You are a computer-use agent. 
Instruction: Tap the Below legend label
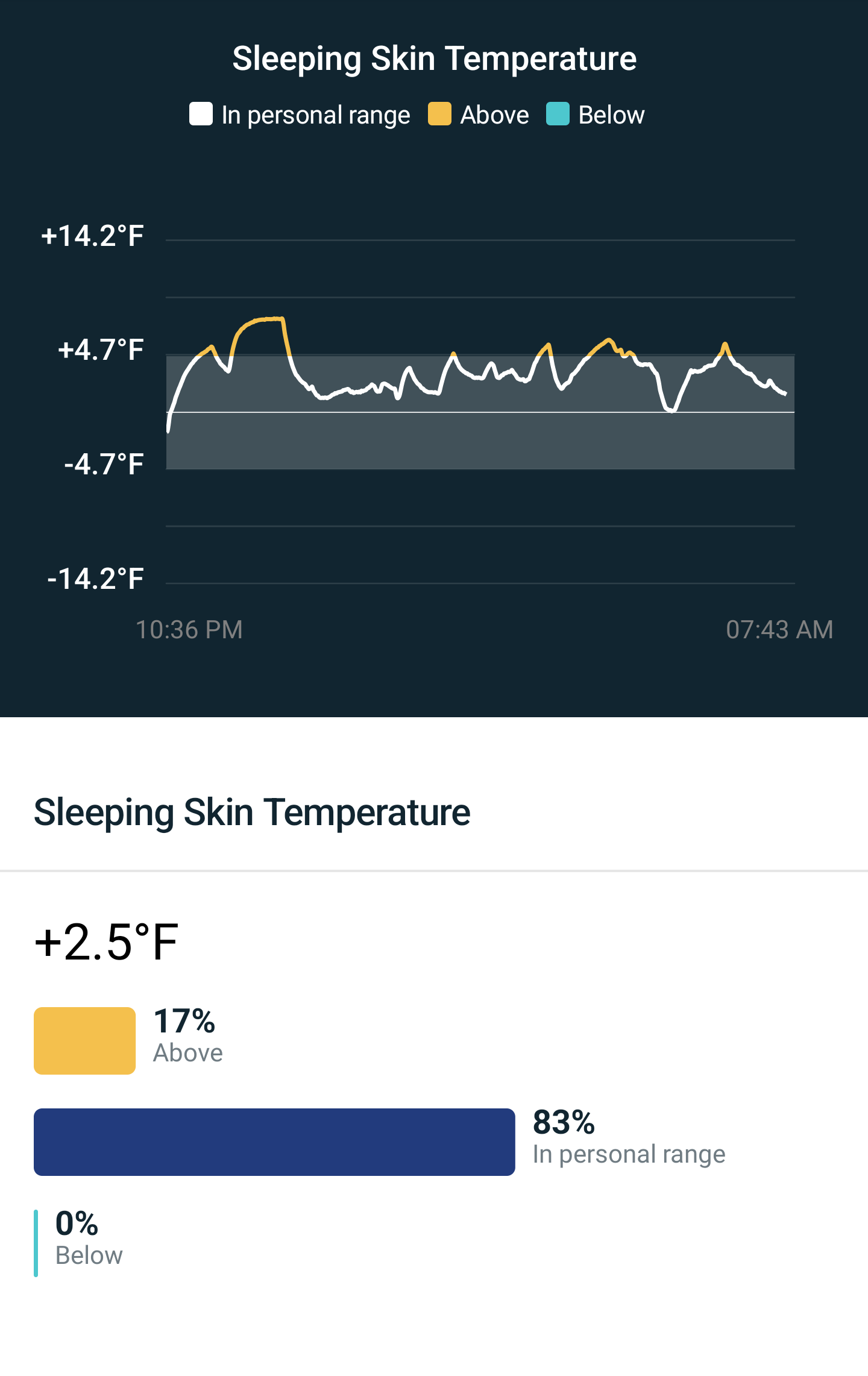click(x=611, y=115)
